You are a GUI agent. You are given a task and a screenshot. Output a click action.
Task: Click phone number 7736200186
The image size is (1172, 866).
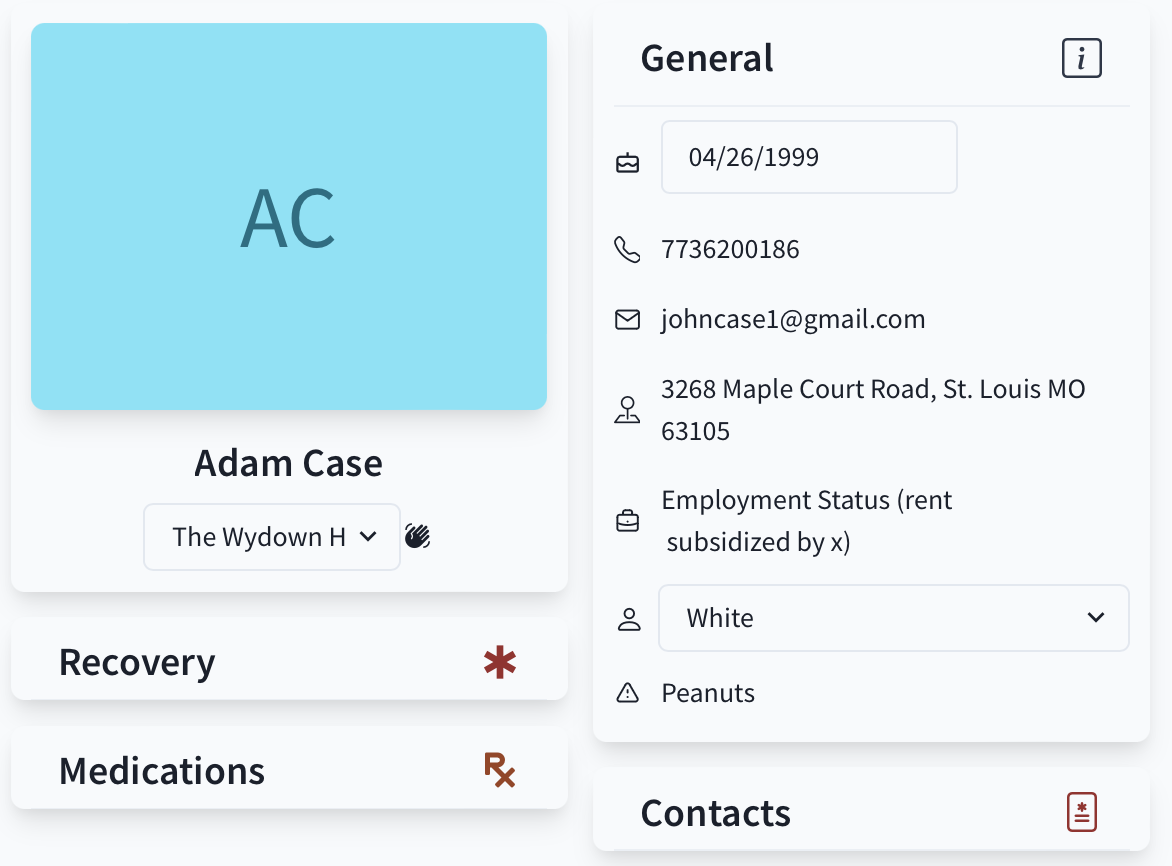coord(730,250)
